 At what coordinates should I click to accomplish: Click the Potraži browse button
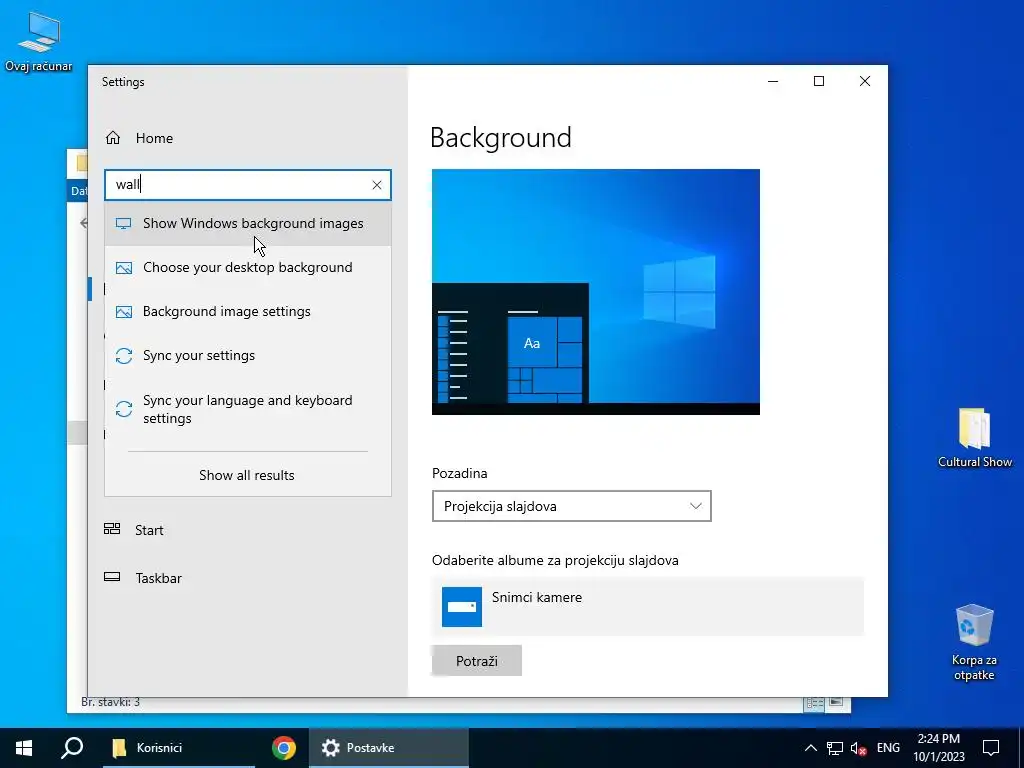pos(477,661)
